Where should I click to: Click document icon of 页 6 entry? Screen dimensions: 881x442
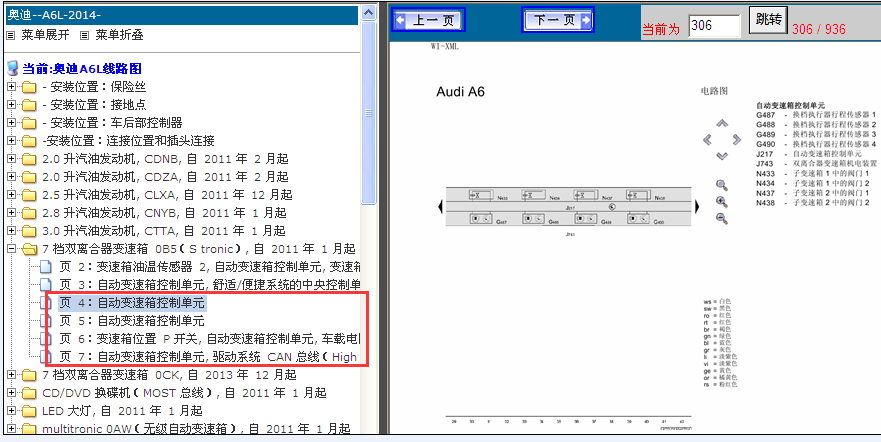[46, 339]
